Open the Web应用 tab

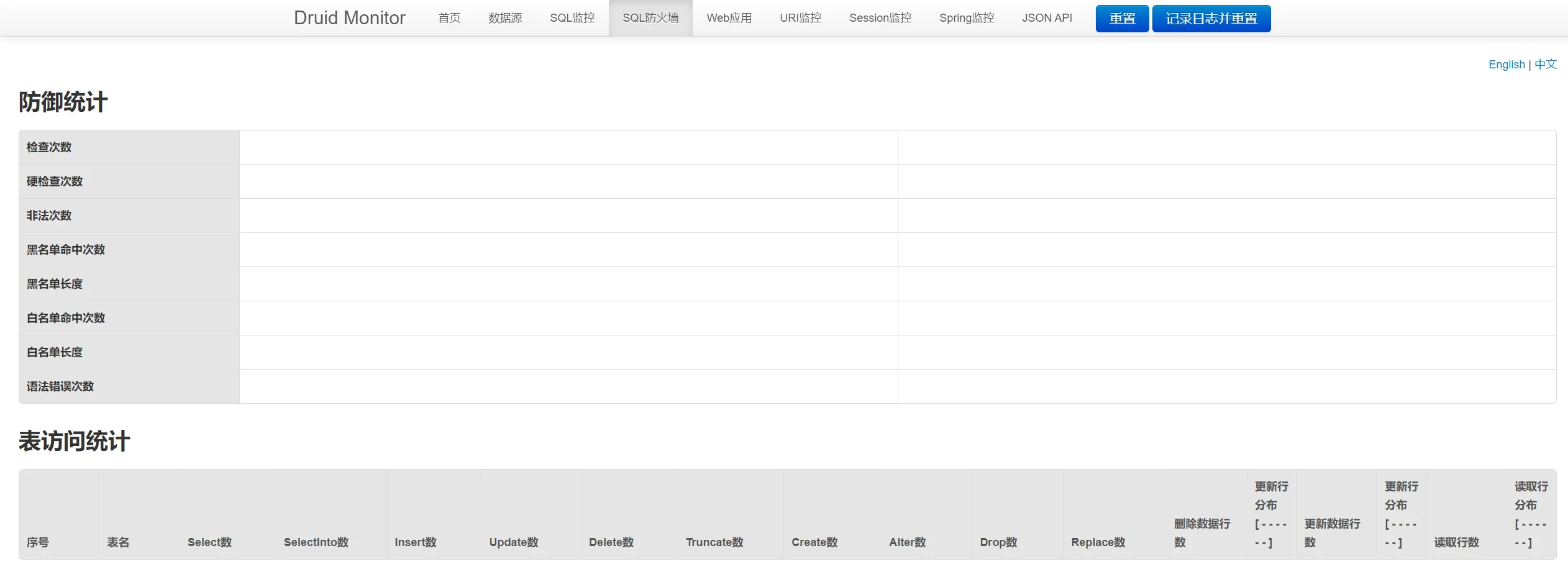tap(729, 18)
